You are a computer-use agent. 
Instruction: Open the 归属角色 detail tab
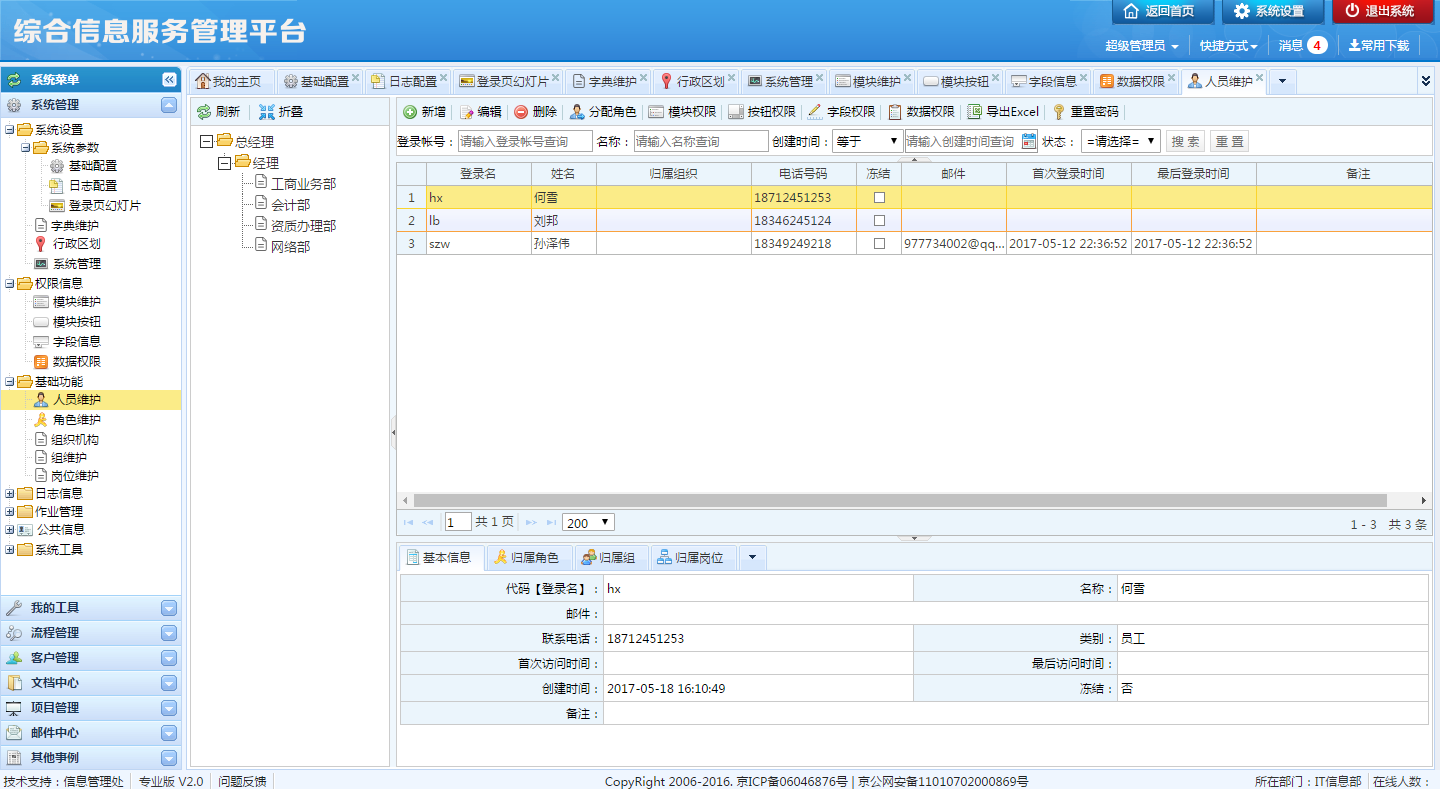pyautogui.click(x=527, y=558)
